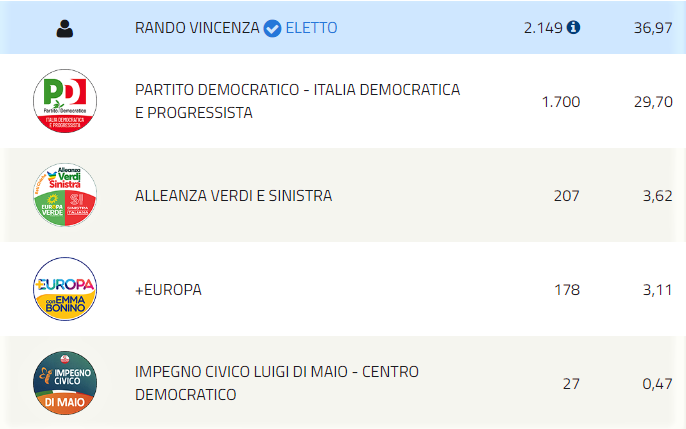Open the info icon next to 2.149

573,28
